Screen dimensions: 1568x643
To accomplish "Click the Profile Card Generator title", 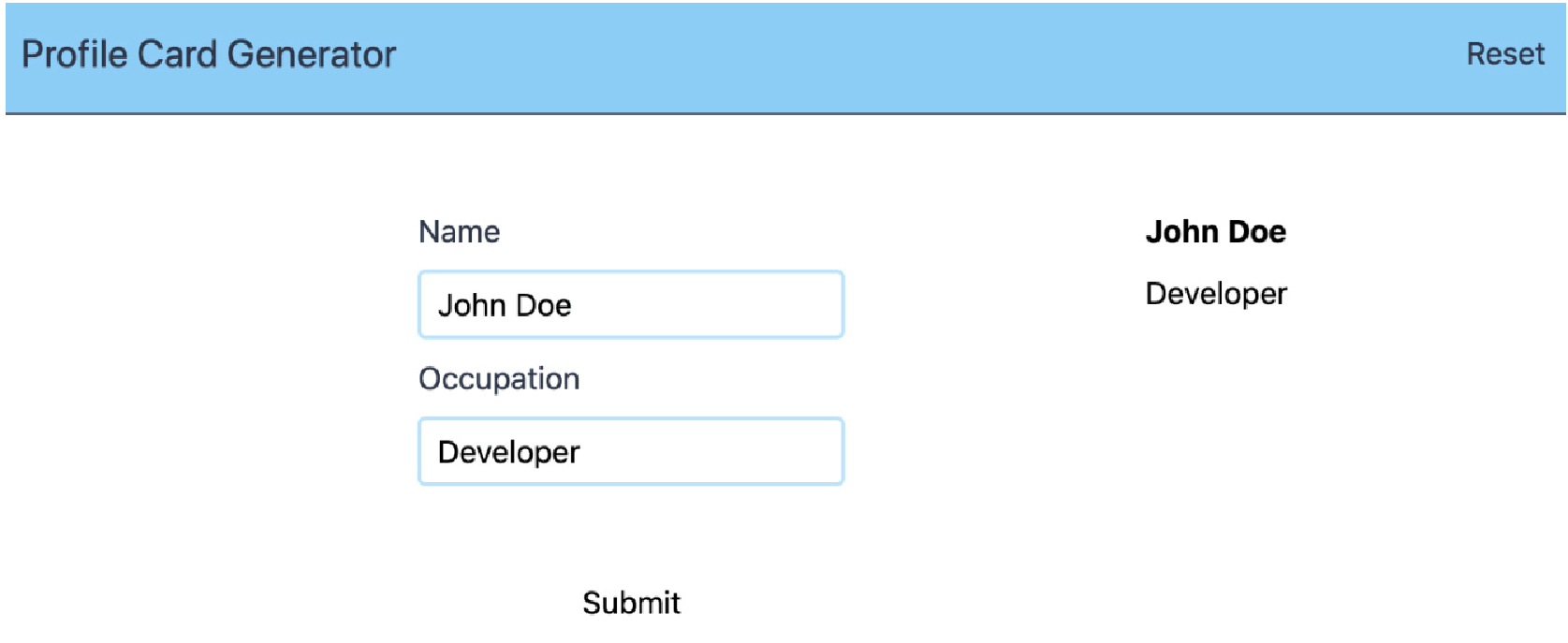I will [209, 54].
